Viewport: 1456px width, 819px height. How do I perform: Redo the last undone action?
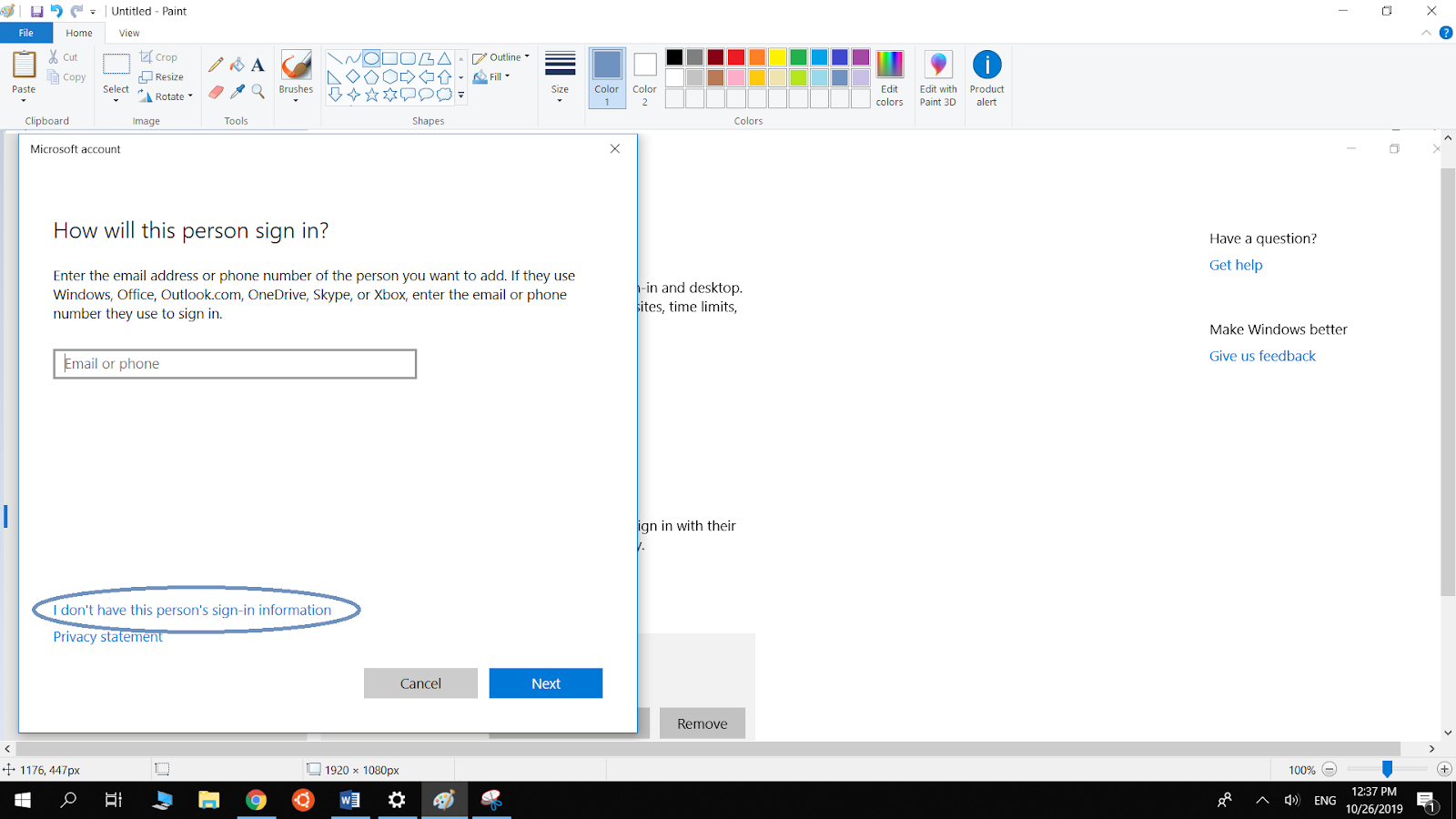[76, 12]
